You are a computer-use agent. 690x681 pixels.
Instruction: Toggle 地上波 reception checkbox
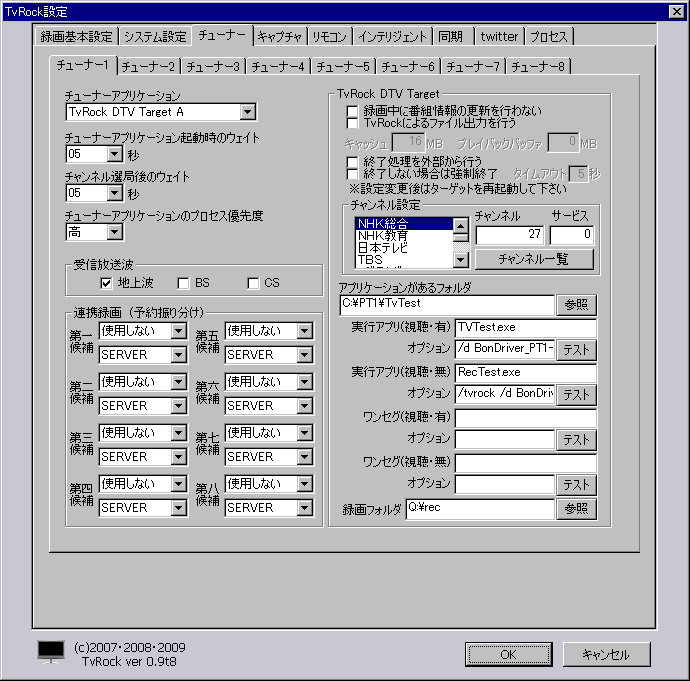coord(106,283)
